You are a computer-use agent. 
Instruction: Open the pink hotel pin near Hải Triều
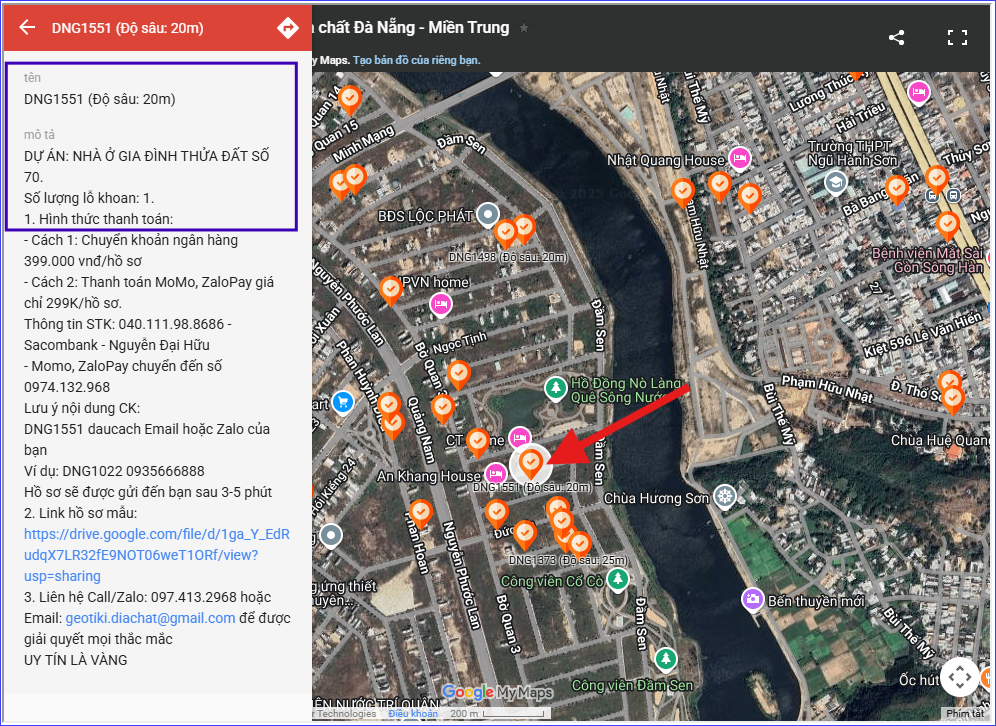click(918, 92)
